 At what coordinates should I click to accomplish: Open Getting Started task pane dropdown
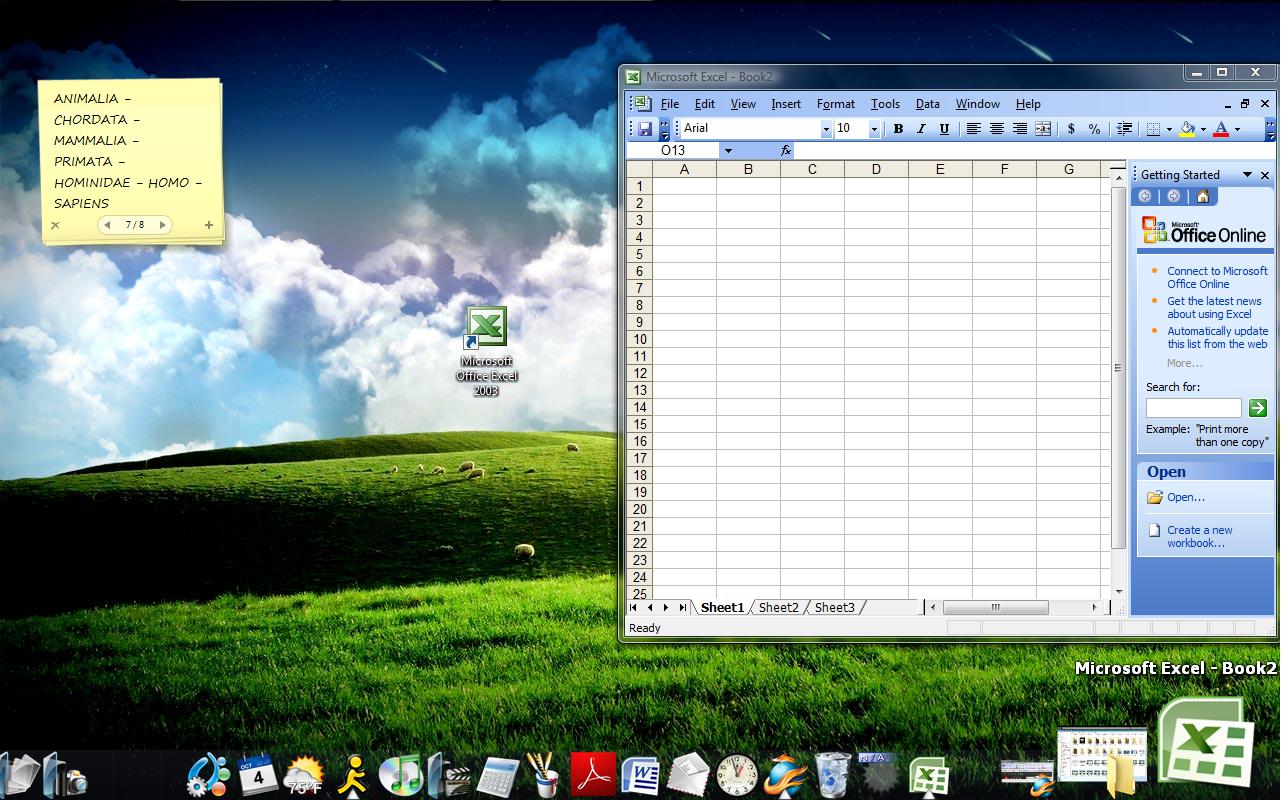(1247, 175)
